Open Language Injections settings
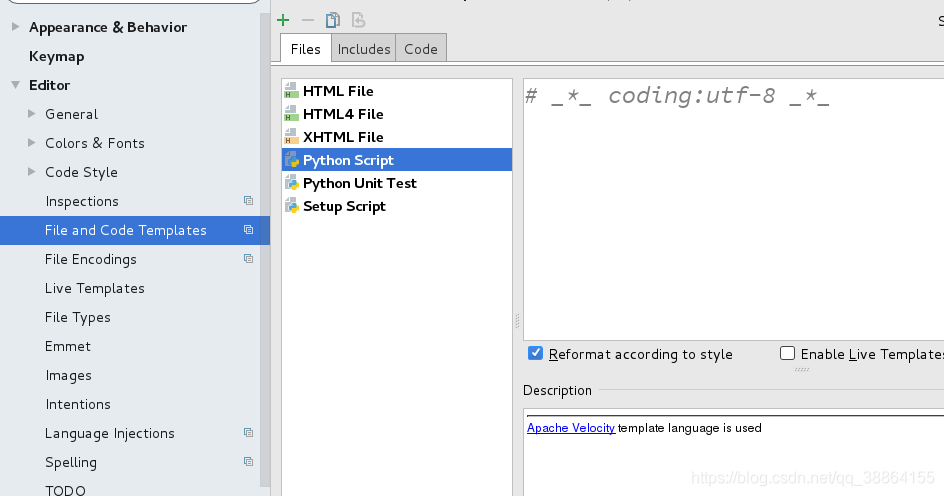The height and width of the screenshot is (496, 944). point(110,433)
